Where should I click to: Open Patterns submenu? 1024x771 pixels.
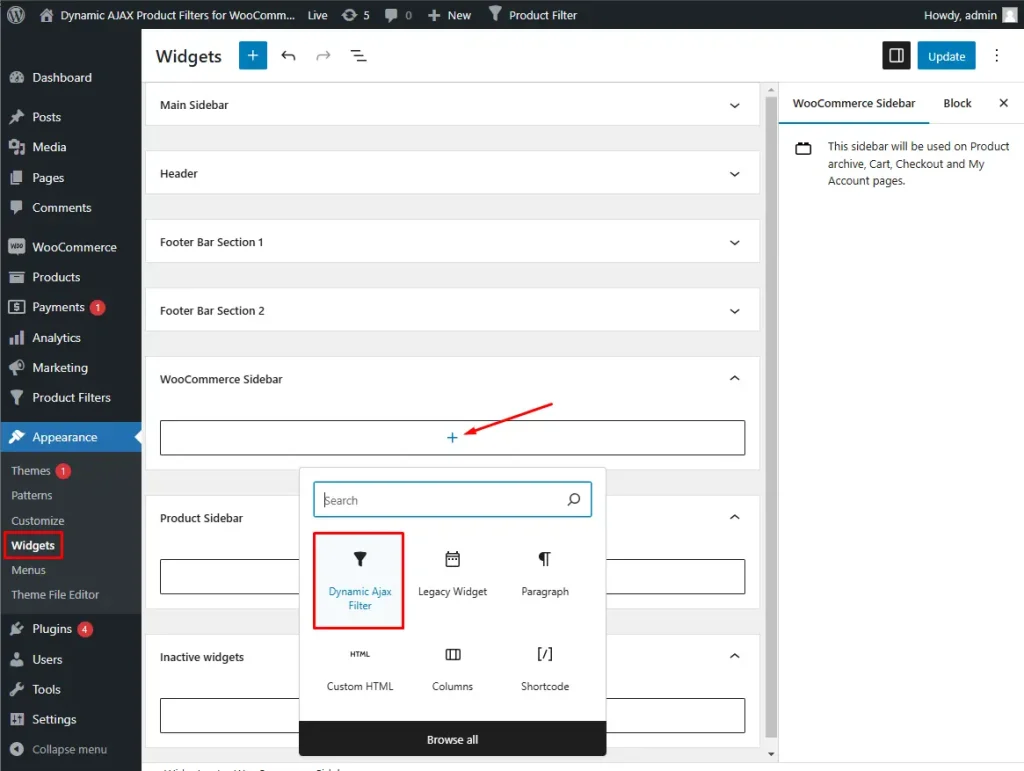pyautogui.click(x=31, y=496)
